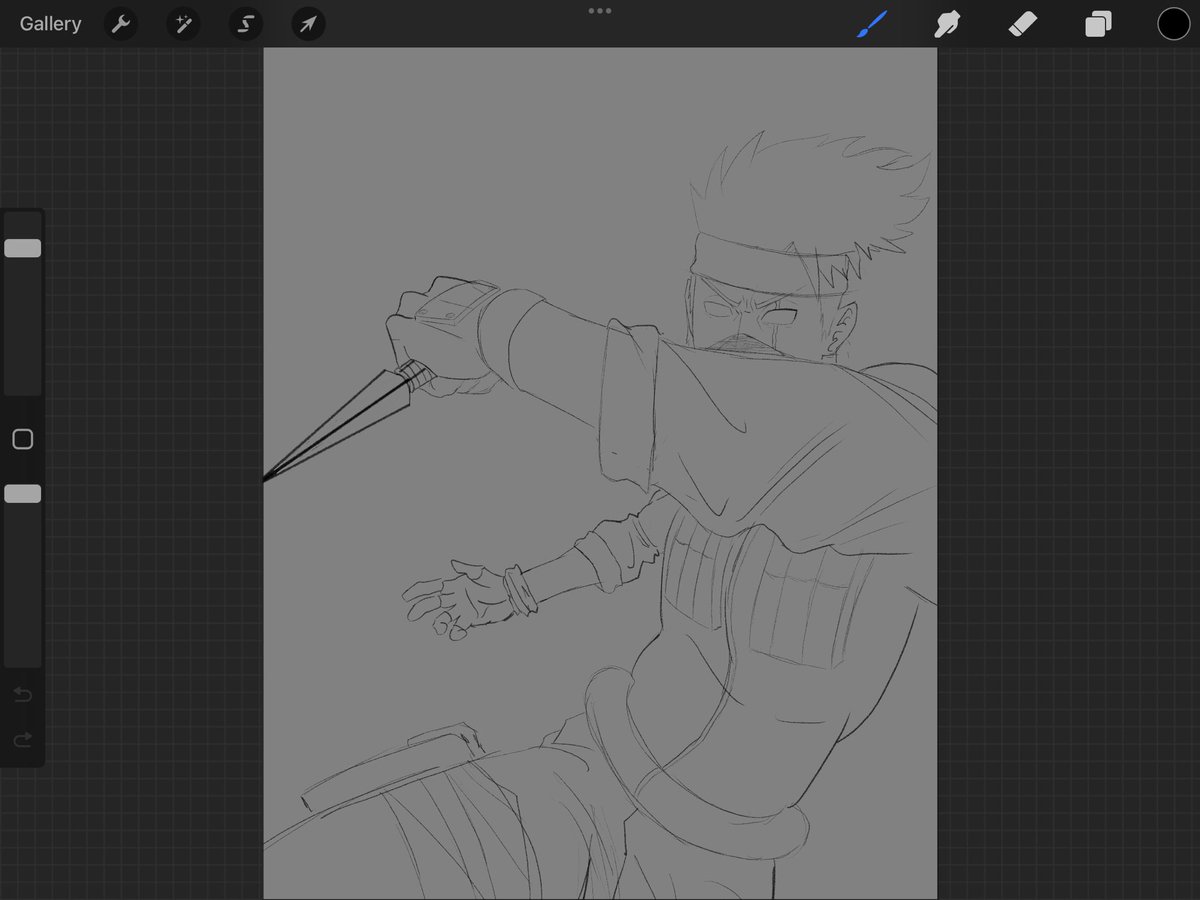Select the Eraser tool

click(x=1023, y=24)
